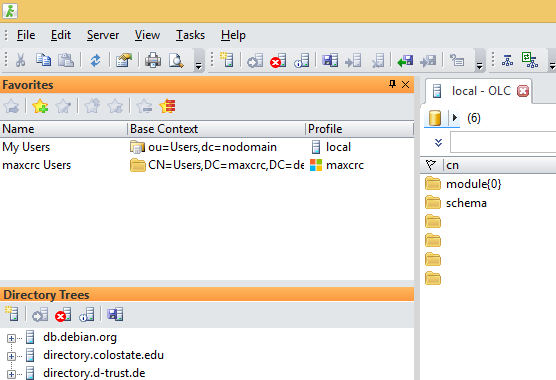Click ou=Users,dc=nodomain base context cell

pyautogui.click(x=212, y=147)
